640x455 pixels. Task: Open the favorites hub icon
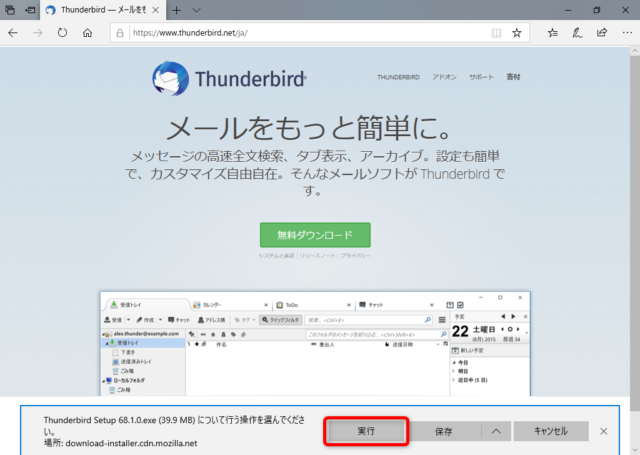click(553, 33)
